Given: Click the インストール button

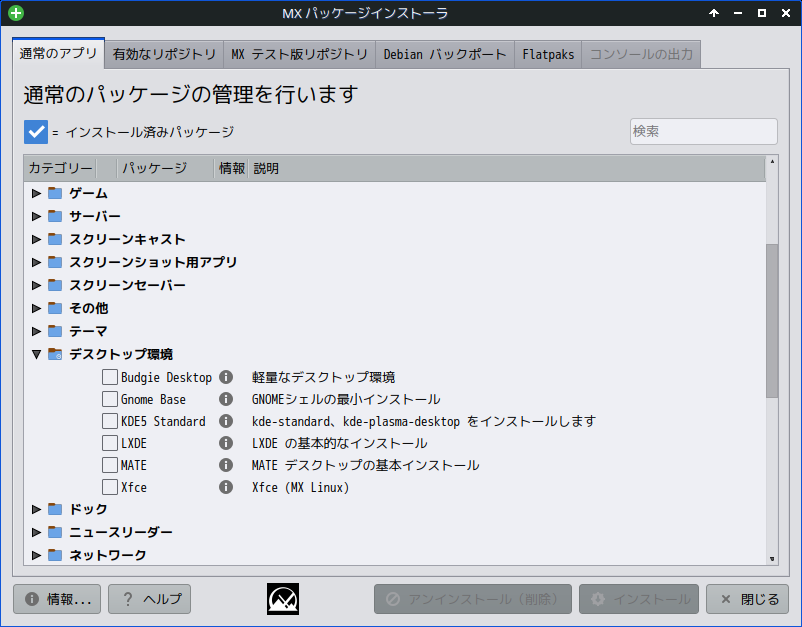Looking at the screenshot, I should (639, 599).
